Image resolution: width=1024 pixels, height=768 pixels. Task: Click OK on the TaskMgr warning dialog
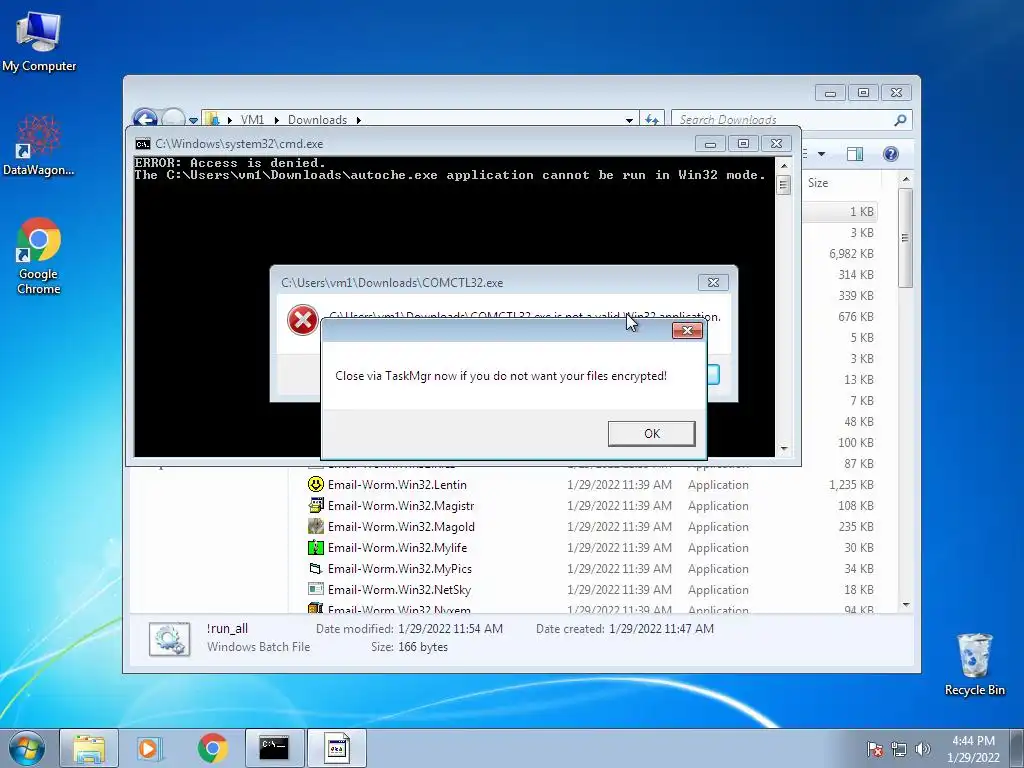(651, 434)
